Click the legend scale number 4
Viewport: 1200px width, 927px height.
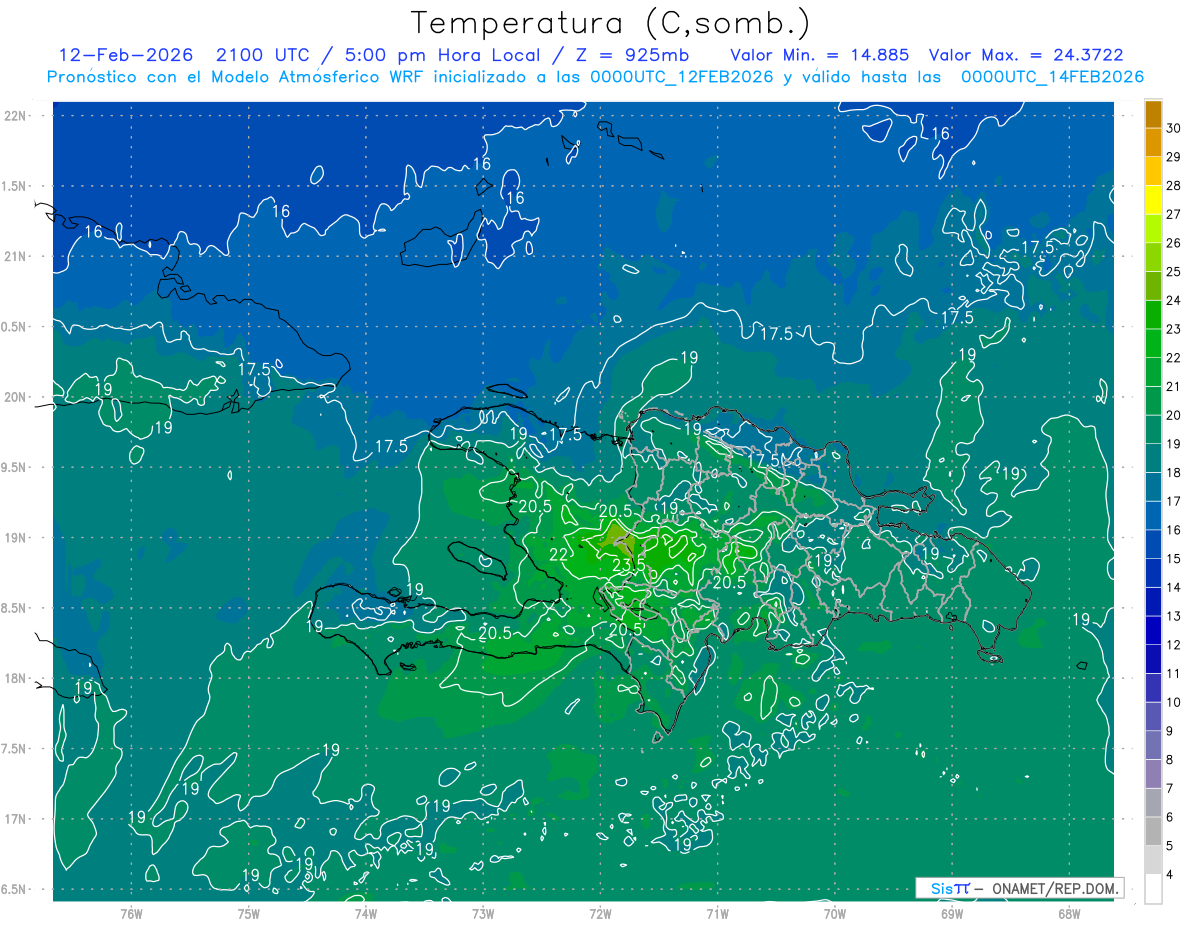1171,875
